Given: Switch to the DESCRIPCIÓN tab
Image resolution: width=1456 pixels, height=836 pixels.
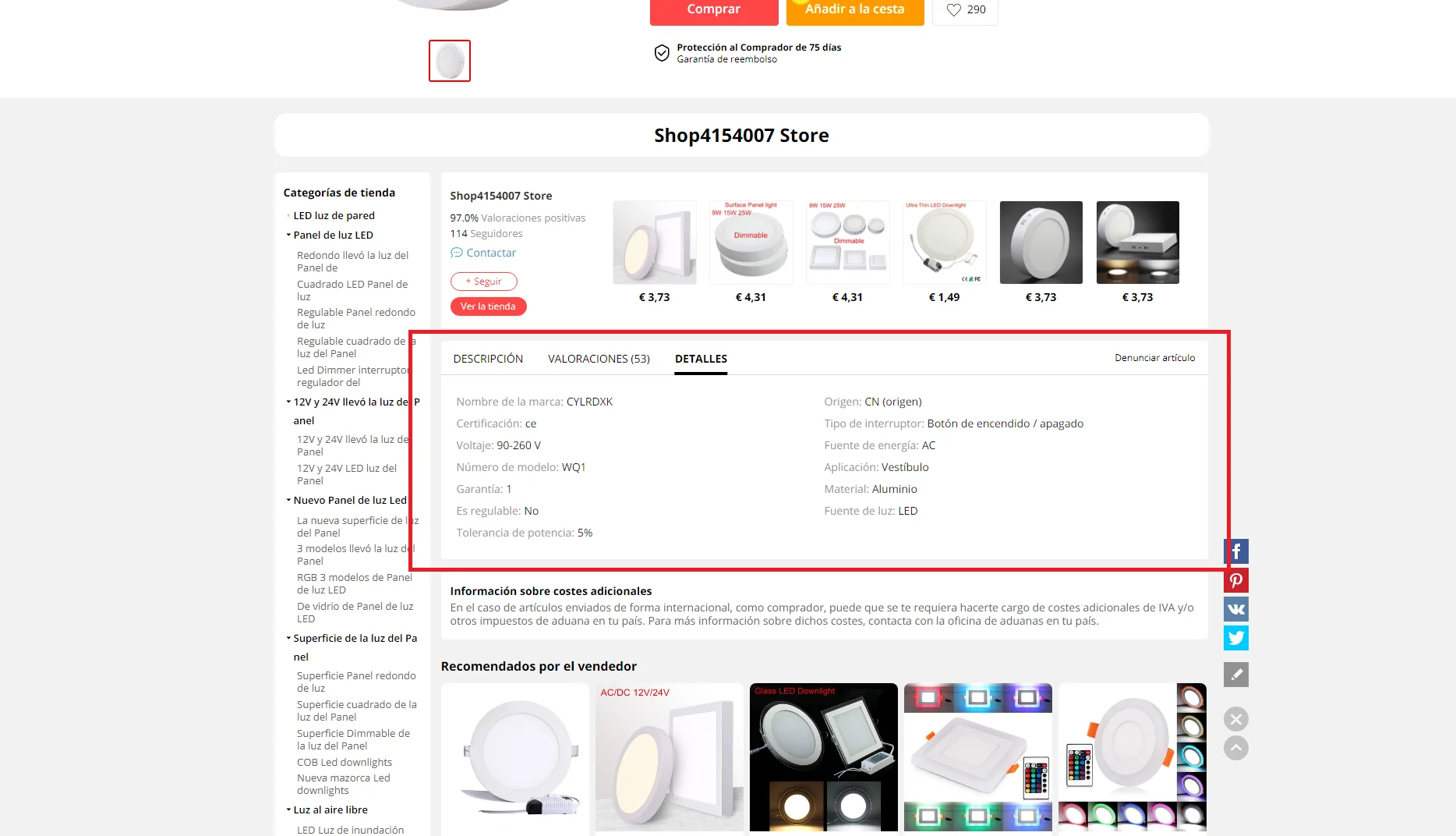Looking at the screenshot, I should click(x=488, y=359).
